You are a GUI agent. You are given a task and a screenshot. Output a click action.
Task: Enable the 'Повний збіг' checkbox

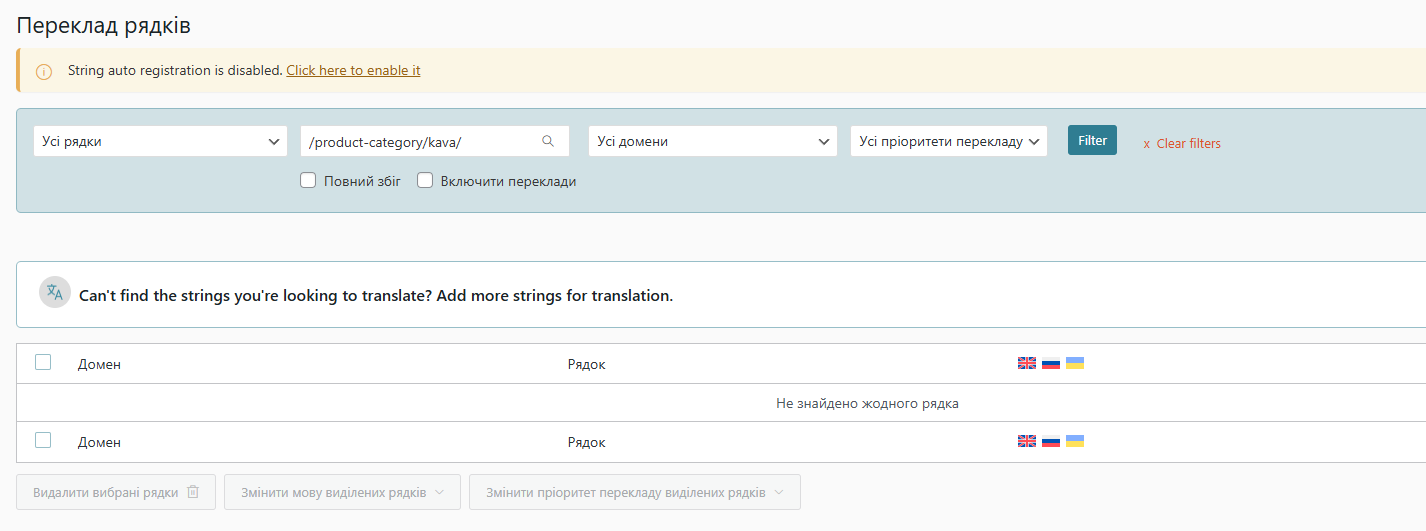pyautogui.click(x=308, y=181)
